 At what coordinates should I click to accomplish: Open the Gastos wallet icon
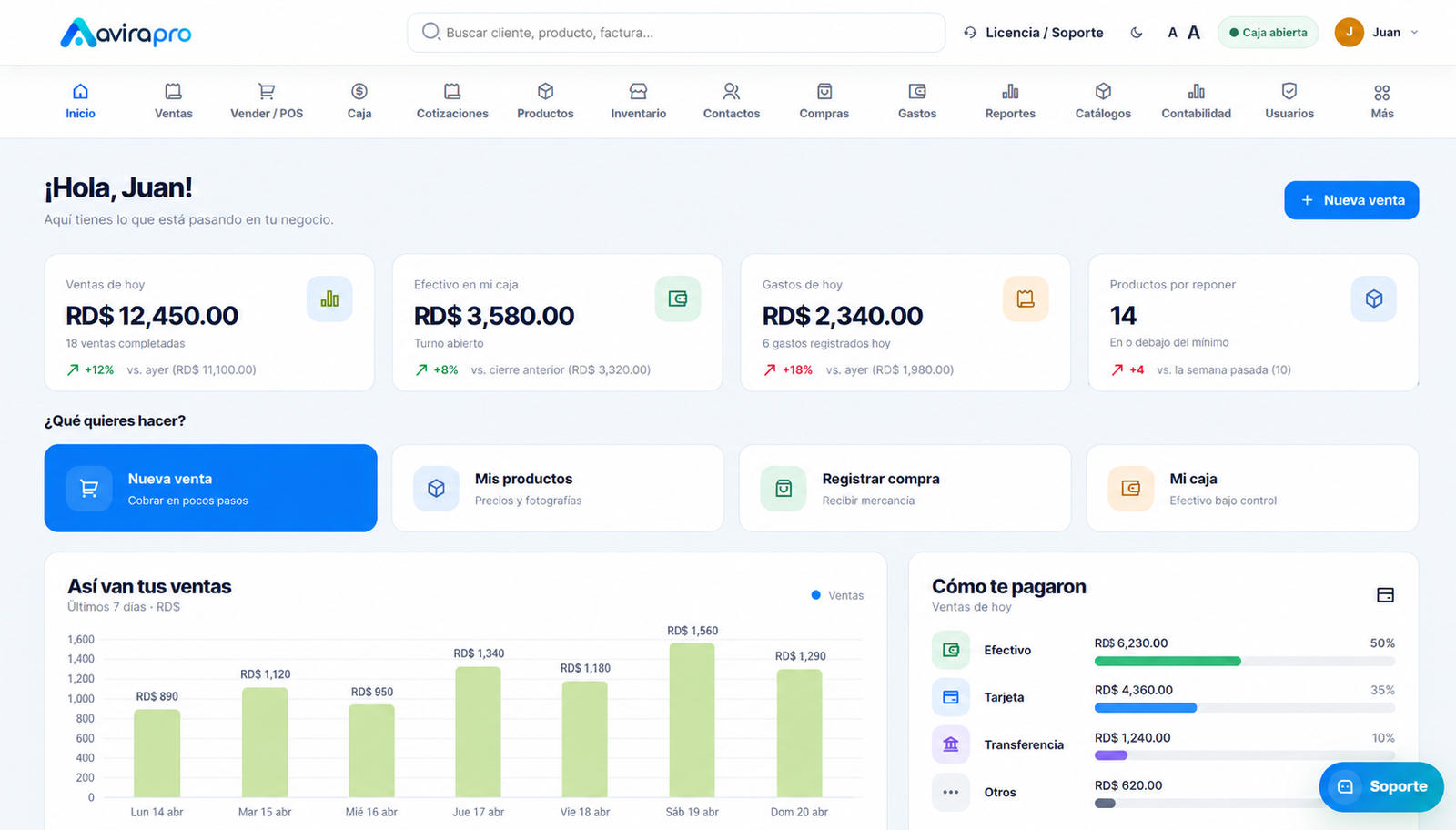tap(917, 91)
